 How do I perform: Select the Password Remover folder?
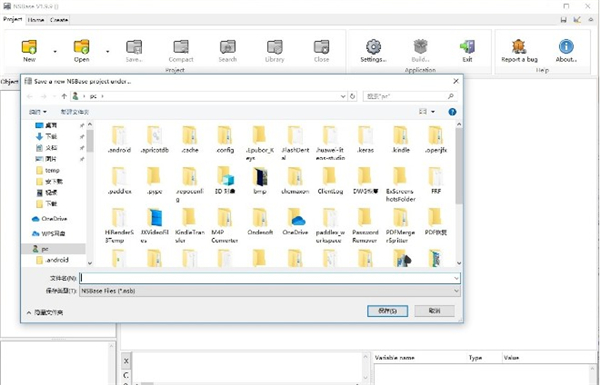[365, 226]
